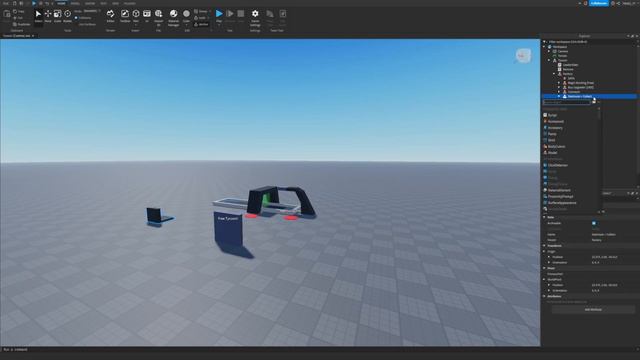Open the Terrain Editor

(x=110, y=16)
